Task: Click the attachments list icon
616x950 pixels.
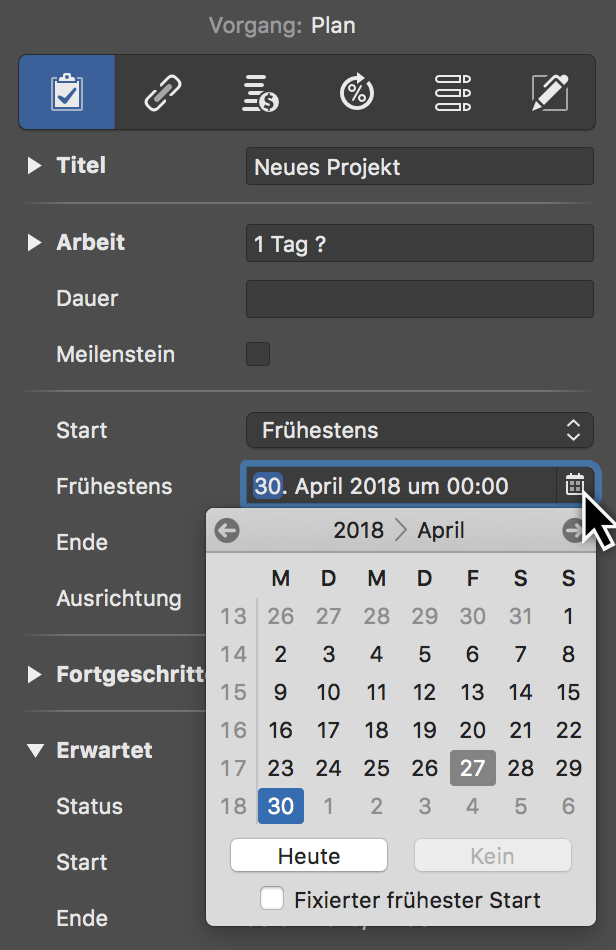Action: [x=452, y=93]
